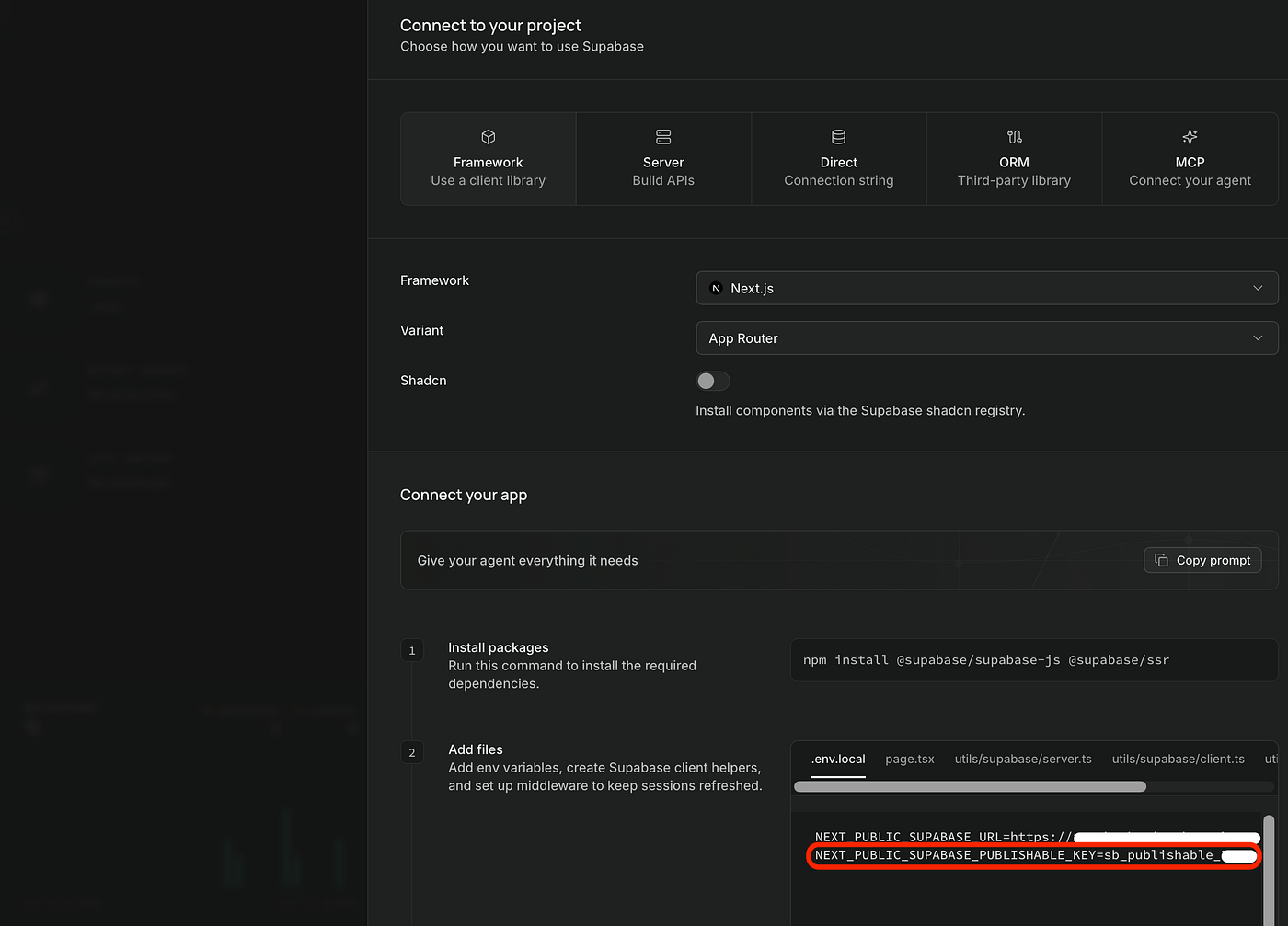Enable the Shadcn toggle switch
1288x926 pixels.
point(713,381)
